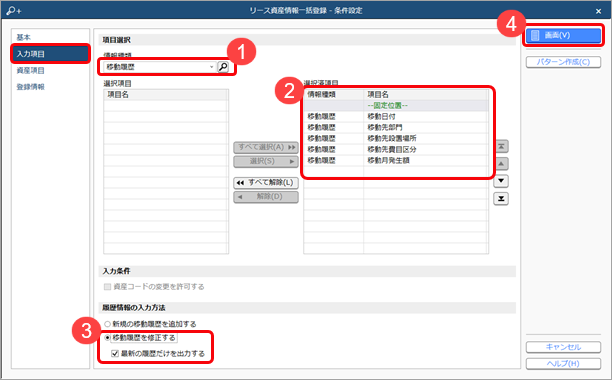612x380 pixels.
Task: Click the 情報種類 column header in right list
Action: pyautogui.click(x=334, y=94)
